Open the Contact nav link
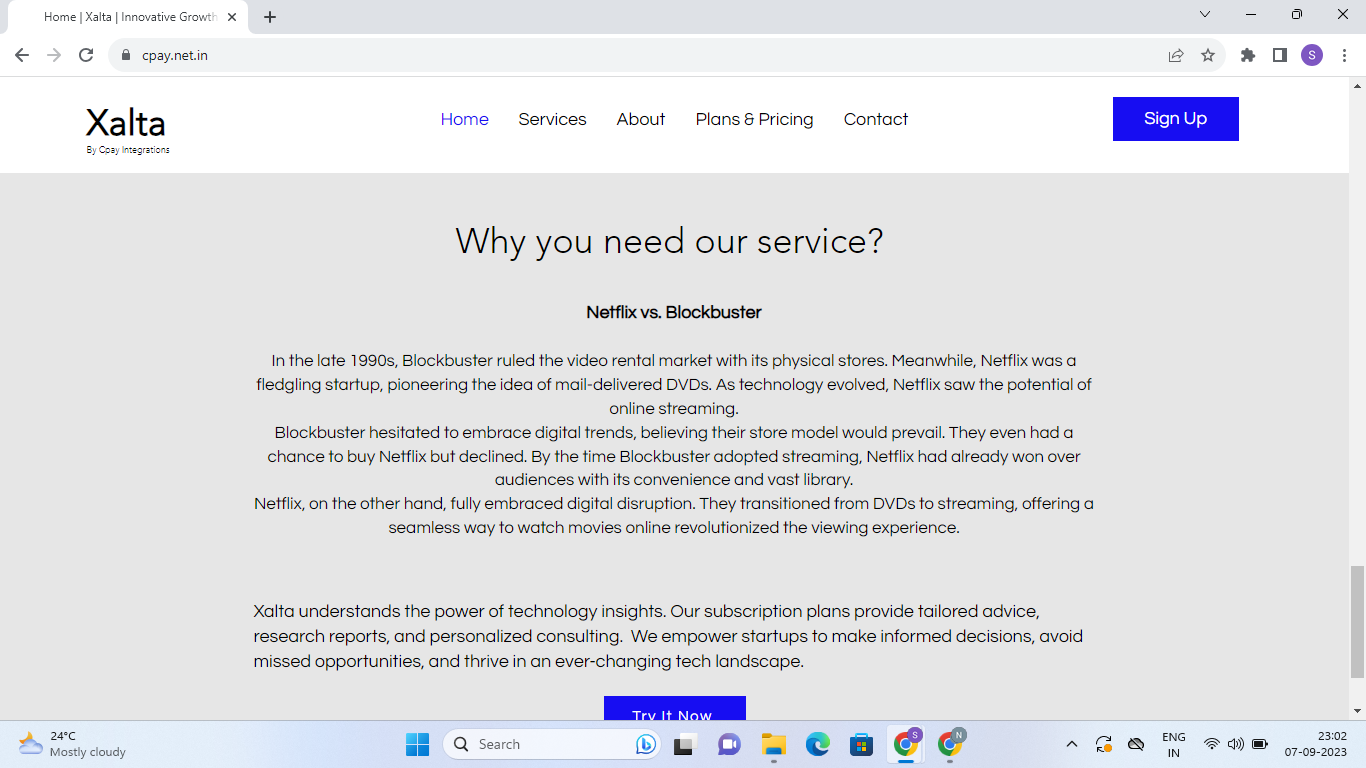This screenshot has height=768, width=1366. [876, 119]
